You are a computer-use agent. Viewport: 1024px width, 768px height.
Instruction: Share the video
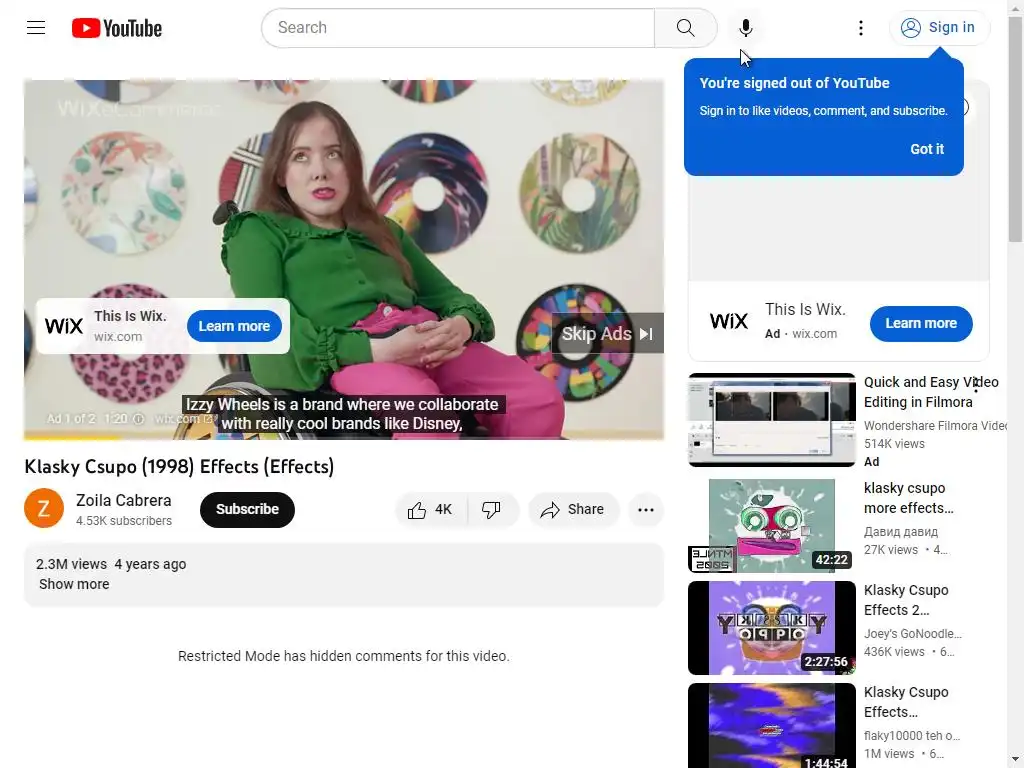[573, 509]
